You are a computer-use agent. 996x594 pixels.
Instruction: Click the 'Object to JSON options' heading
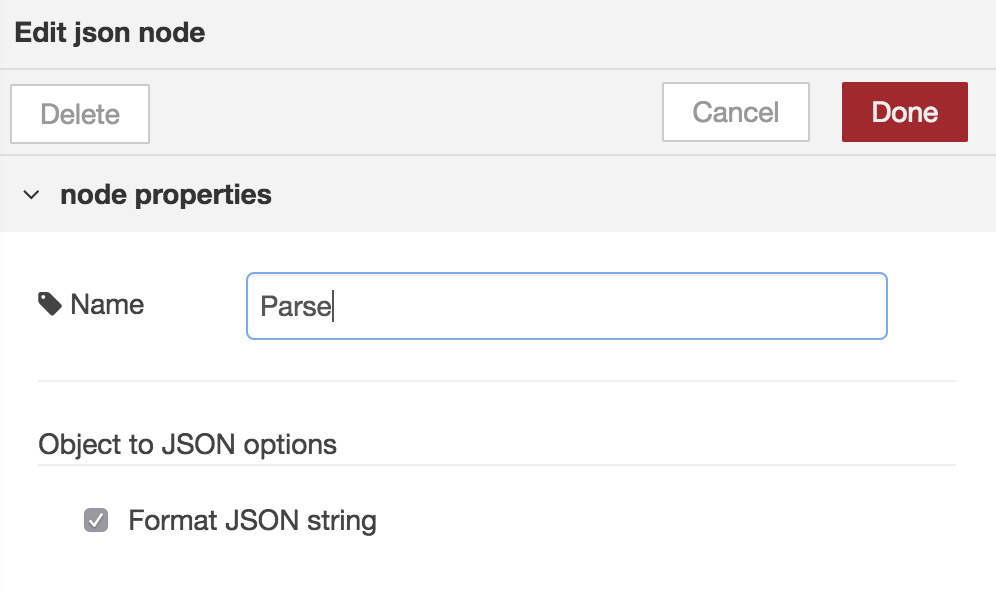(187, 444)
